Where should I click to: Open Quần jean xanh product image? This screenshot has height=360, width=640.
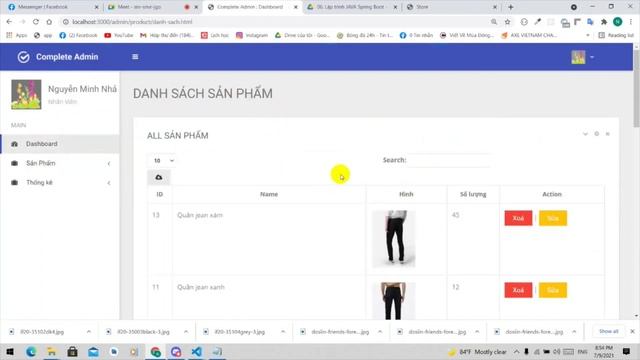coord(394,301)
